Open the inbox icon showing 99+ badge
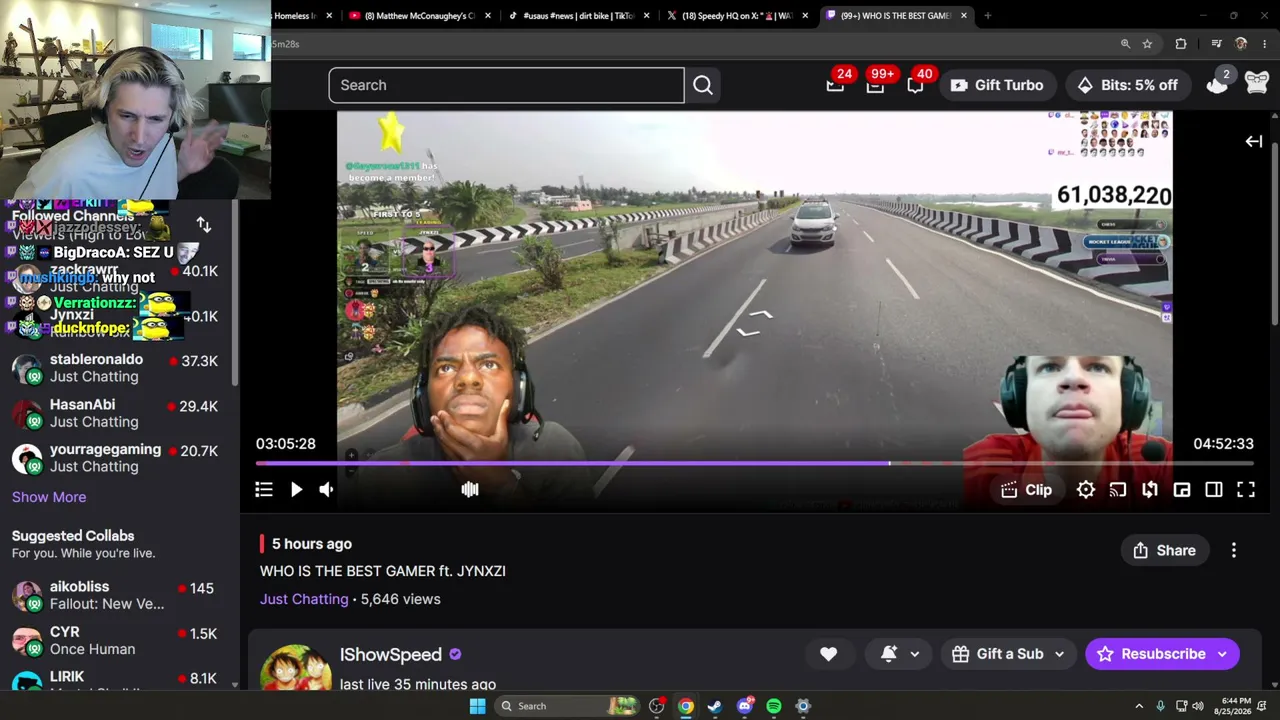The width and height of the screenshot is (1280, 720). coord(876,85)
